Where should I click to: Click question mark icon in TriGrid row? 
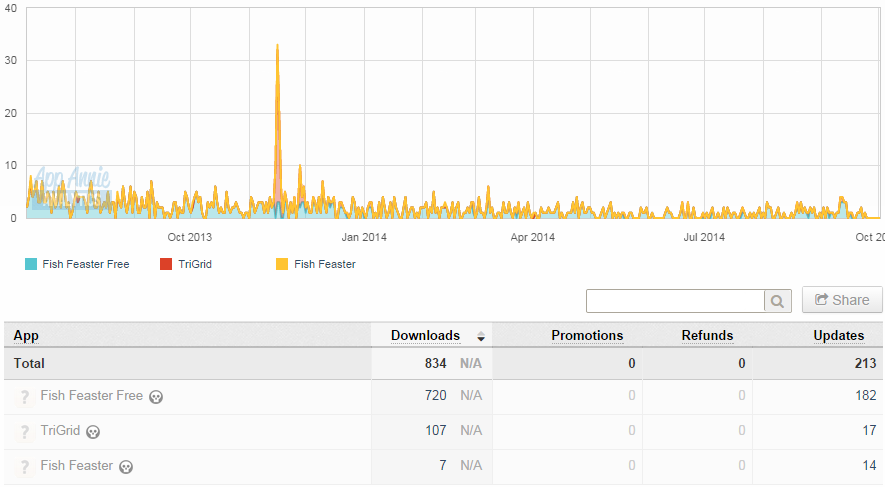(x=24, y=432)
